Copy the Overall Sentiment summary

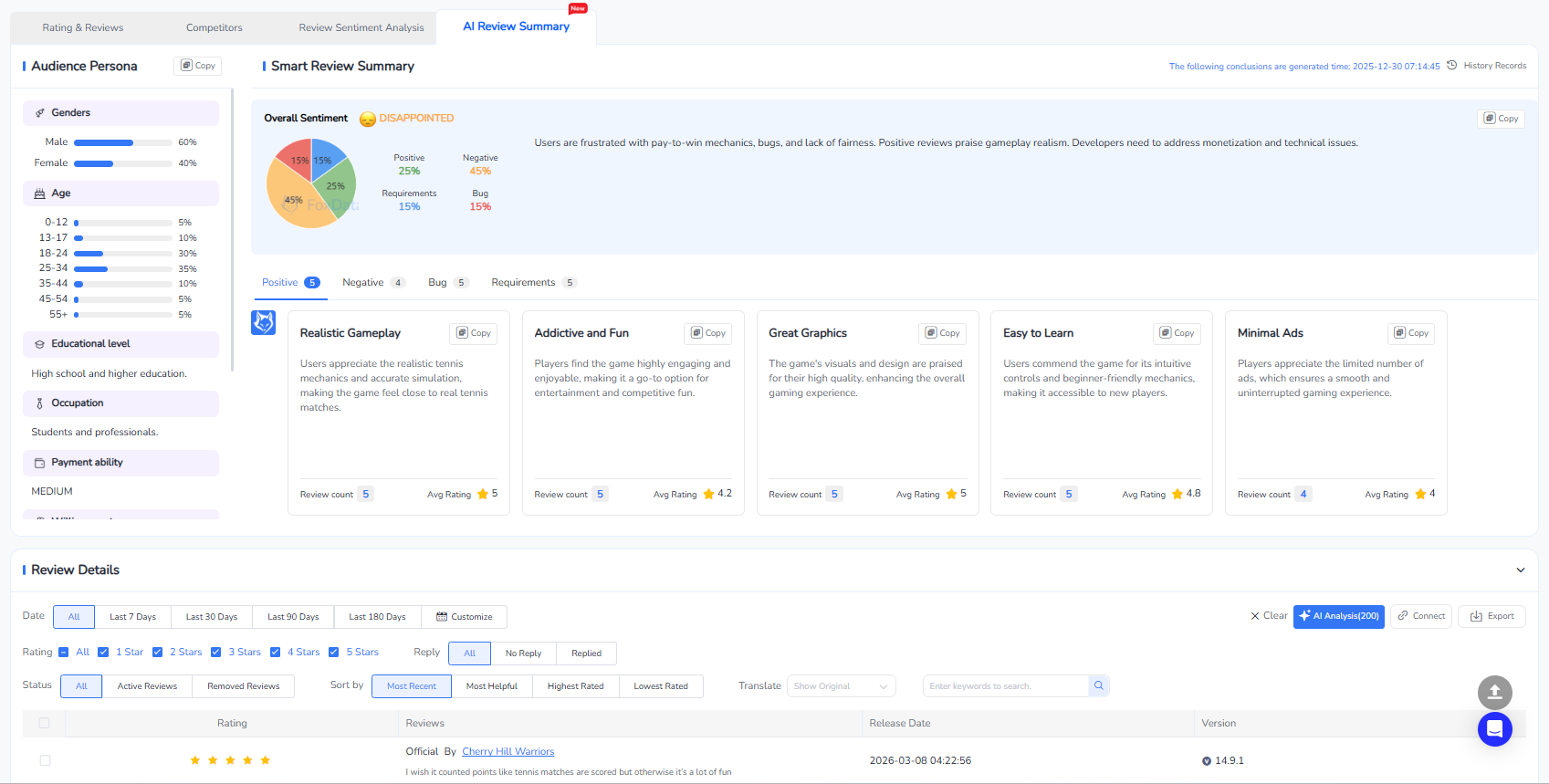1501,119
